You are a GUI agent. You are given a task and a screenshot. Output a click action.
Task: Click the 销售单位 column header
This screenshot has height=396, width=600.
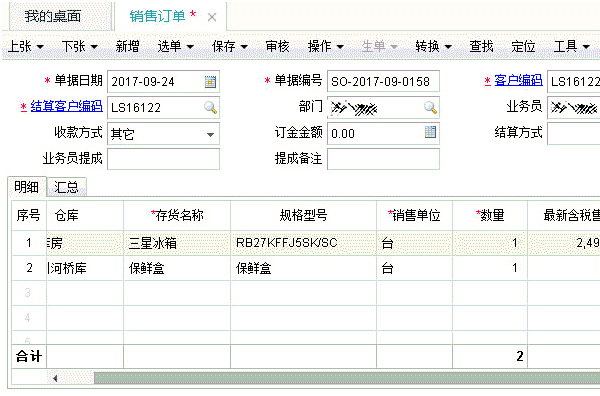click(414, 215)
